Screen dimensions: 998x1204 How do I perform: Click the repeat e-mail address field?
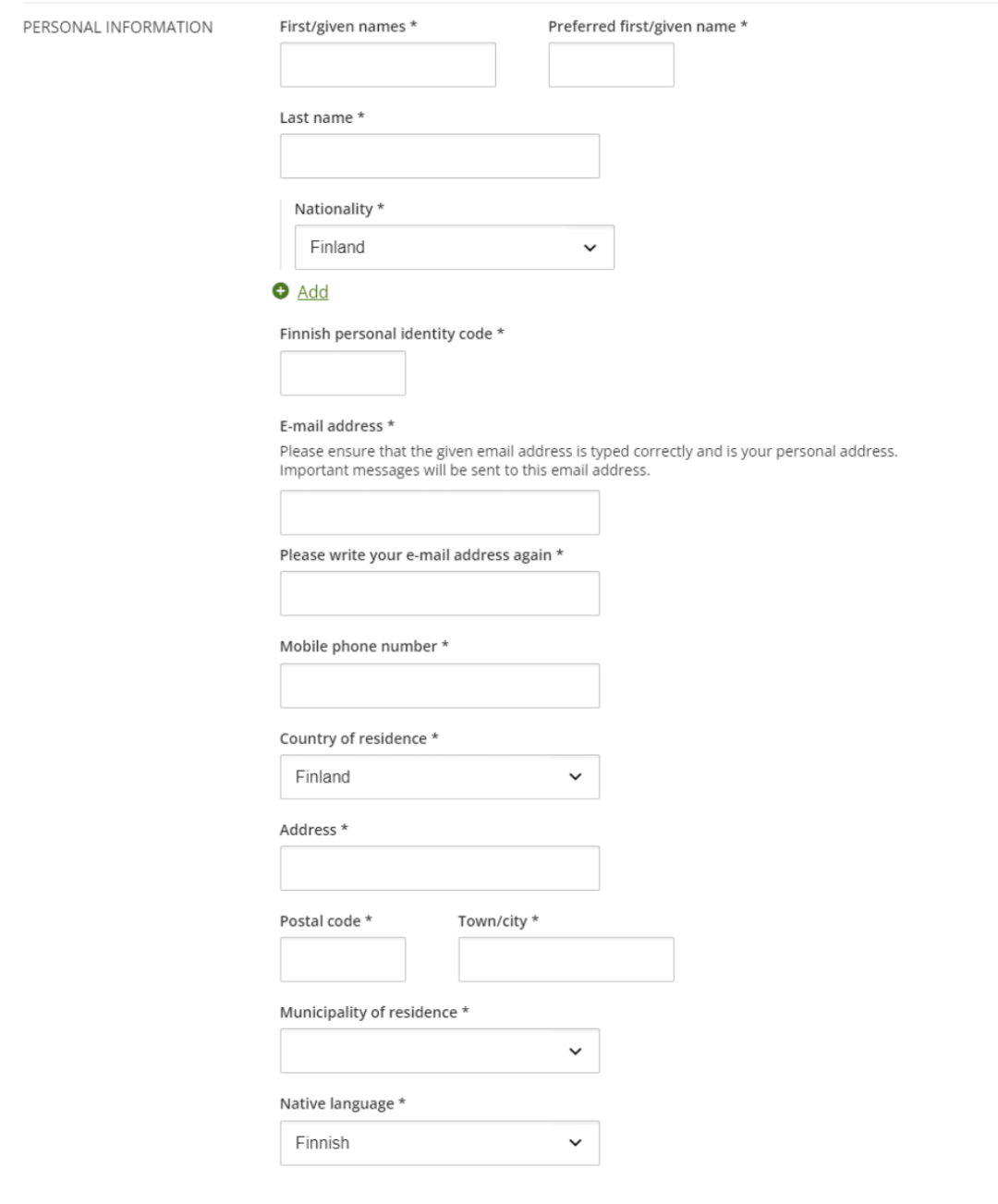(x=439, y=593)
